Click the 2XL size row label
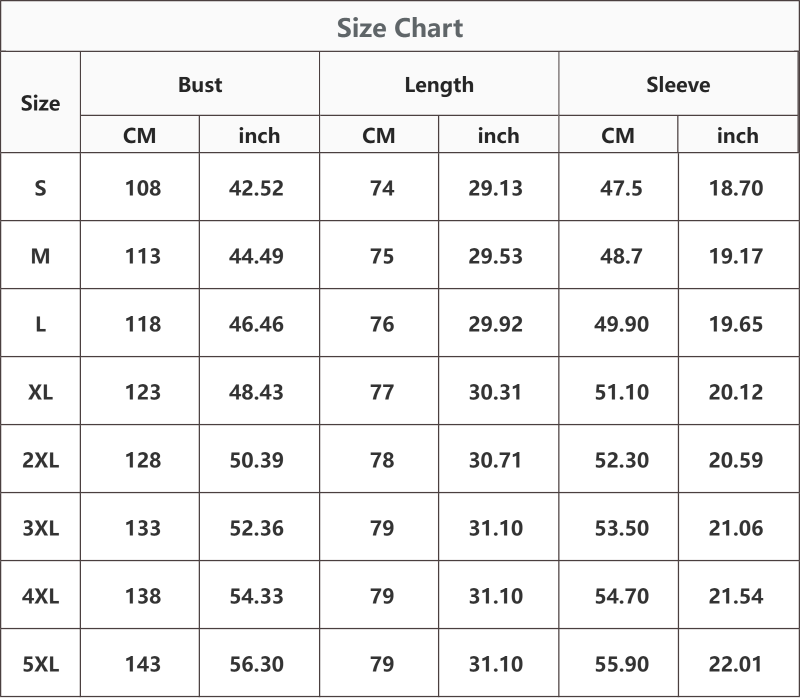This screenshot has width=800, height=698. coord(40,460)
